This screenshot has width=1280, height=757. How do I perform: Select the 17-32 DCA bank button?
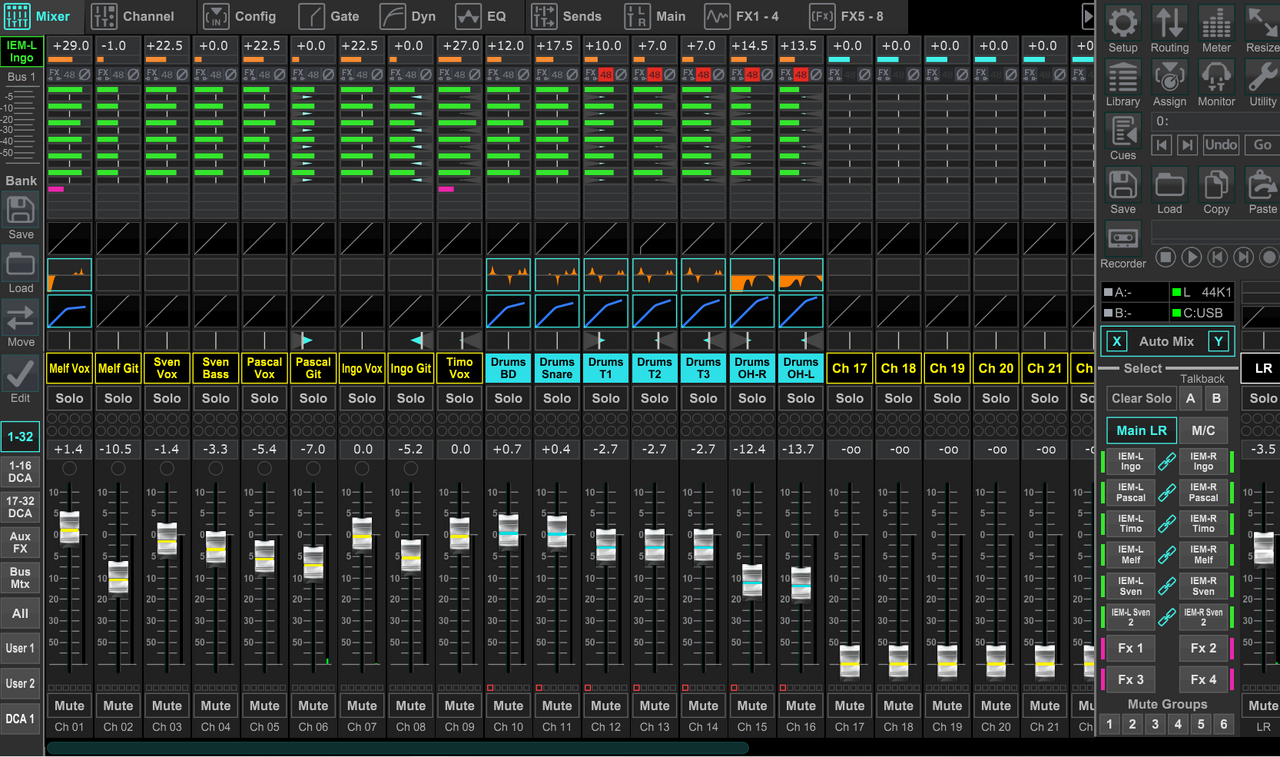21,506
